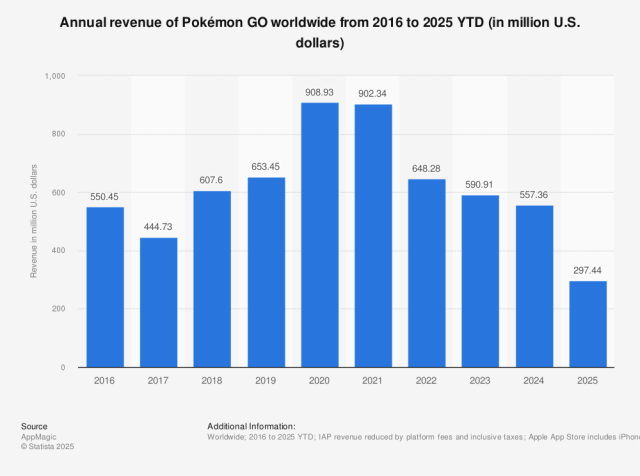Click the 648.28 data label

pyautogui.click(x=426, y=169)
